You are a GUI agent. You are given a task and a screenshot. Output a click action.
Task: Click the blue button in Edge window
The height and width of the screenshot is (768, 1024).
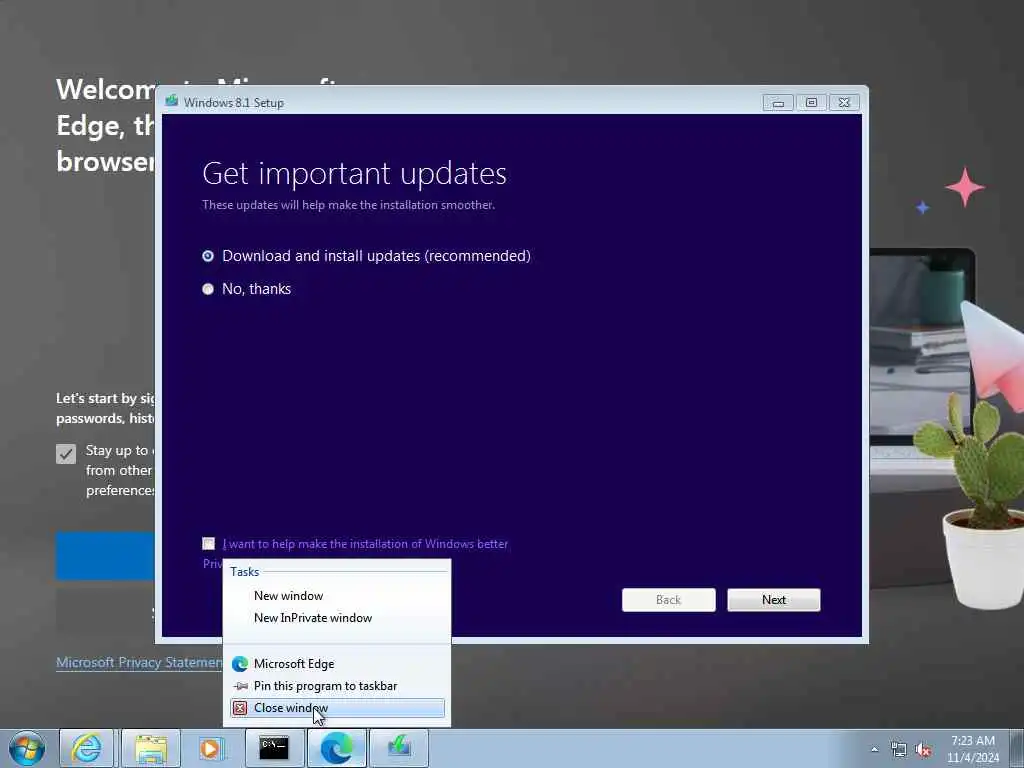pos(105,556)
